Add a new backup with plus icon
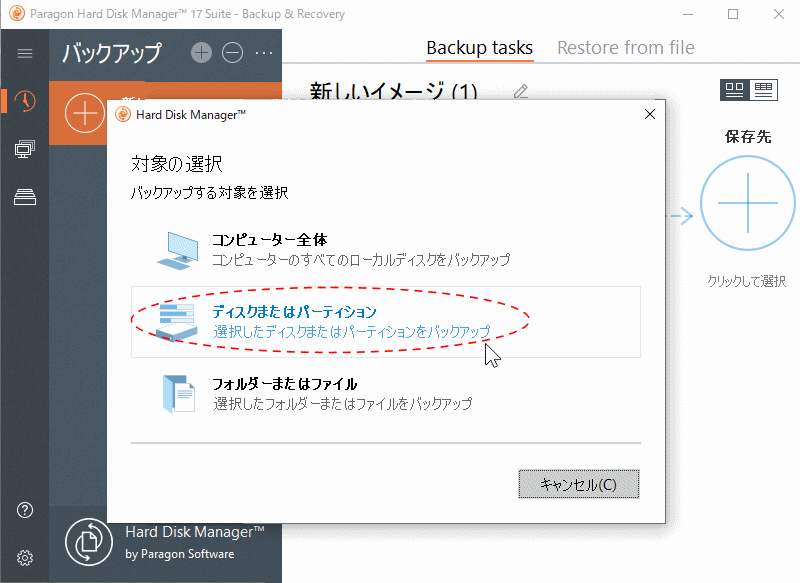This screenshot has width=800, height=583. [x=201, y=53]
